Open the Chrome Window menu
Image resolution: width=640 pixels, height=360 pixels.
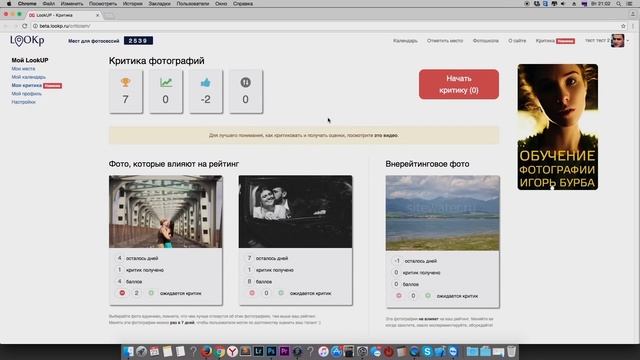tap(221, 4)
